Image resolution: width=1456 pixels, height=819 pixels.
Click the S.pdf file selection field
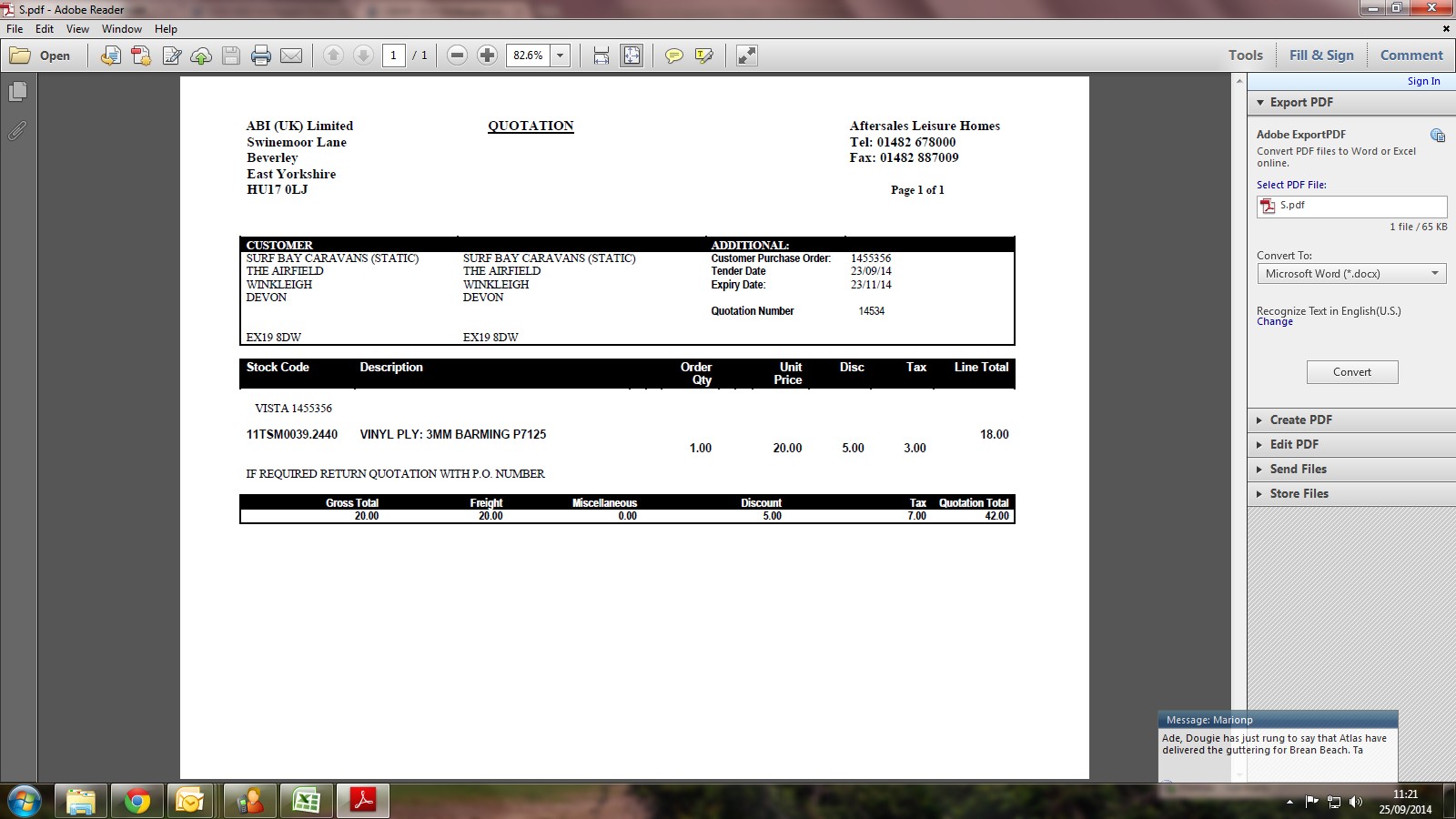(1351, 207)
